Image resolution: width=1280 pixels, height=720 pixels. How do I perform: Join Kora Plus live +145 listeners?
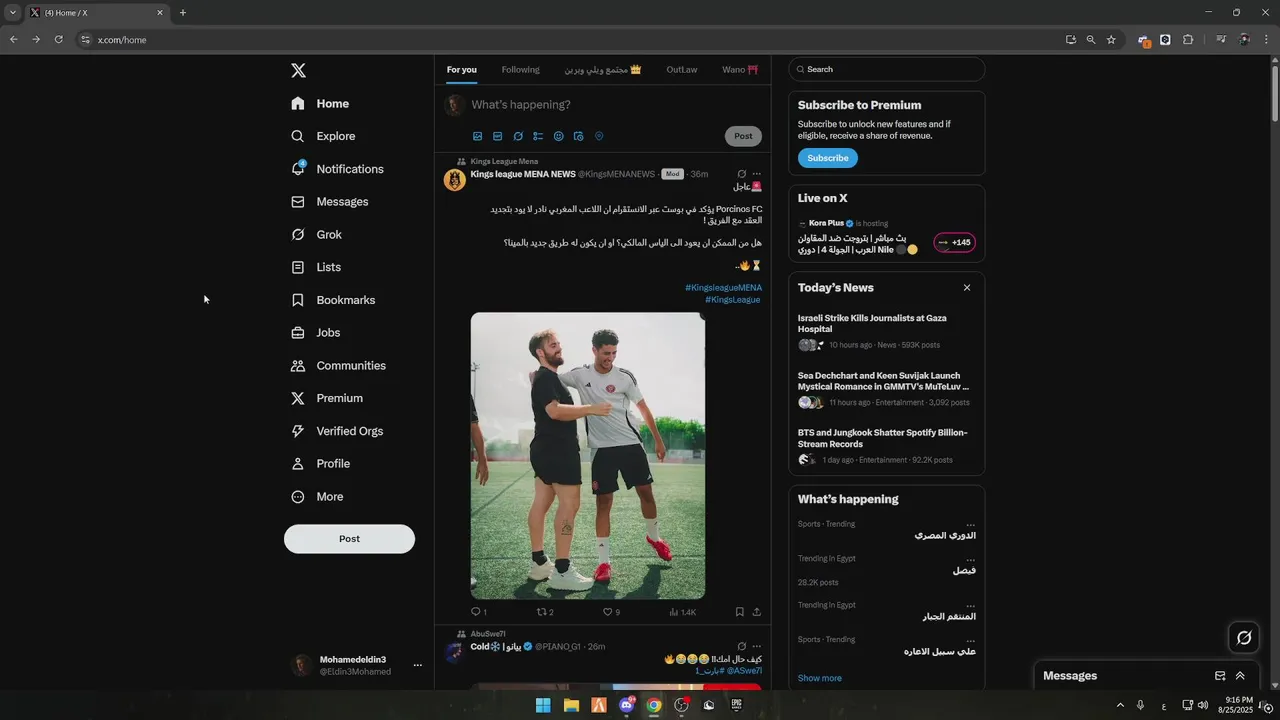pyautogui.click(x=954, y=242)
